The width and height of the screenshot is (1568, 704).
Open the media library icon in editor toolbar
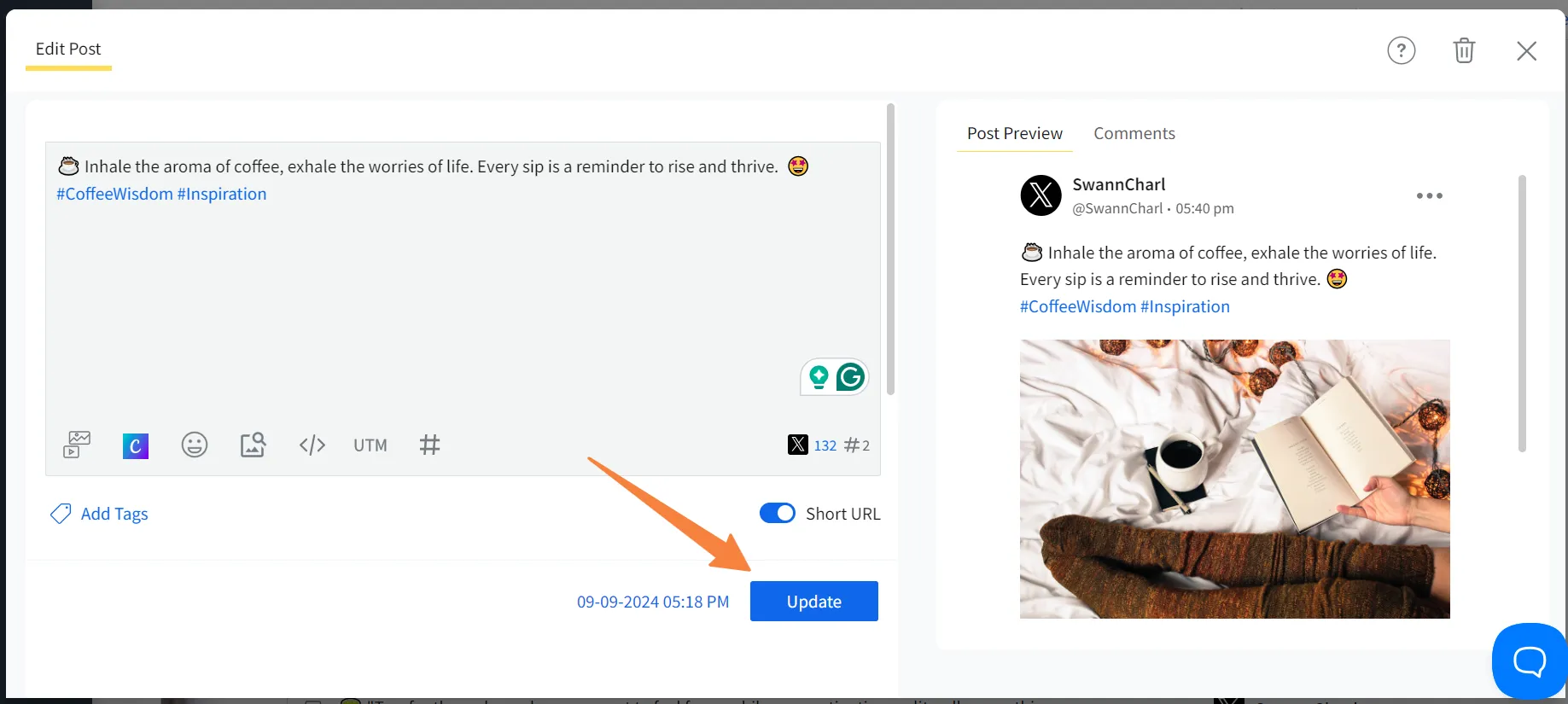(77, 445)
